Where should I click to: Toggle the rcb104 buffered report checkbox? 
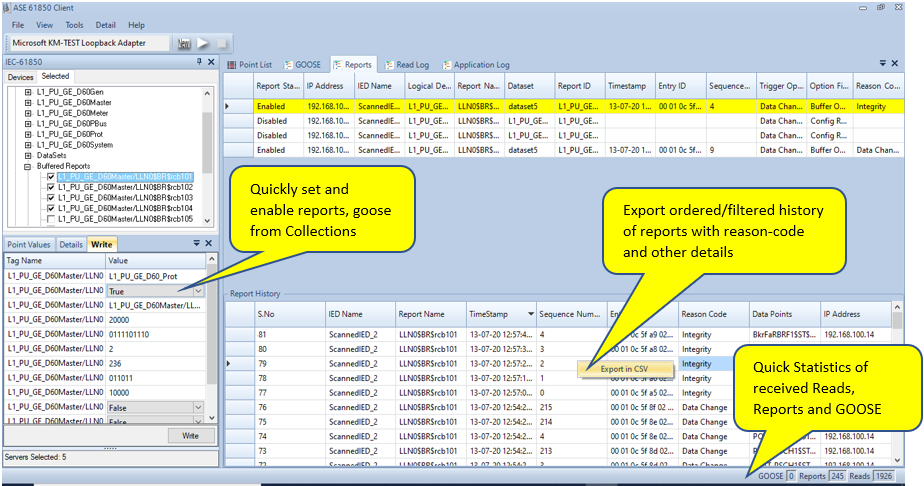[x=51, y=209]
